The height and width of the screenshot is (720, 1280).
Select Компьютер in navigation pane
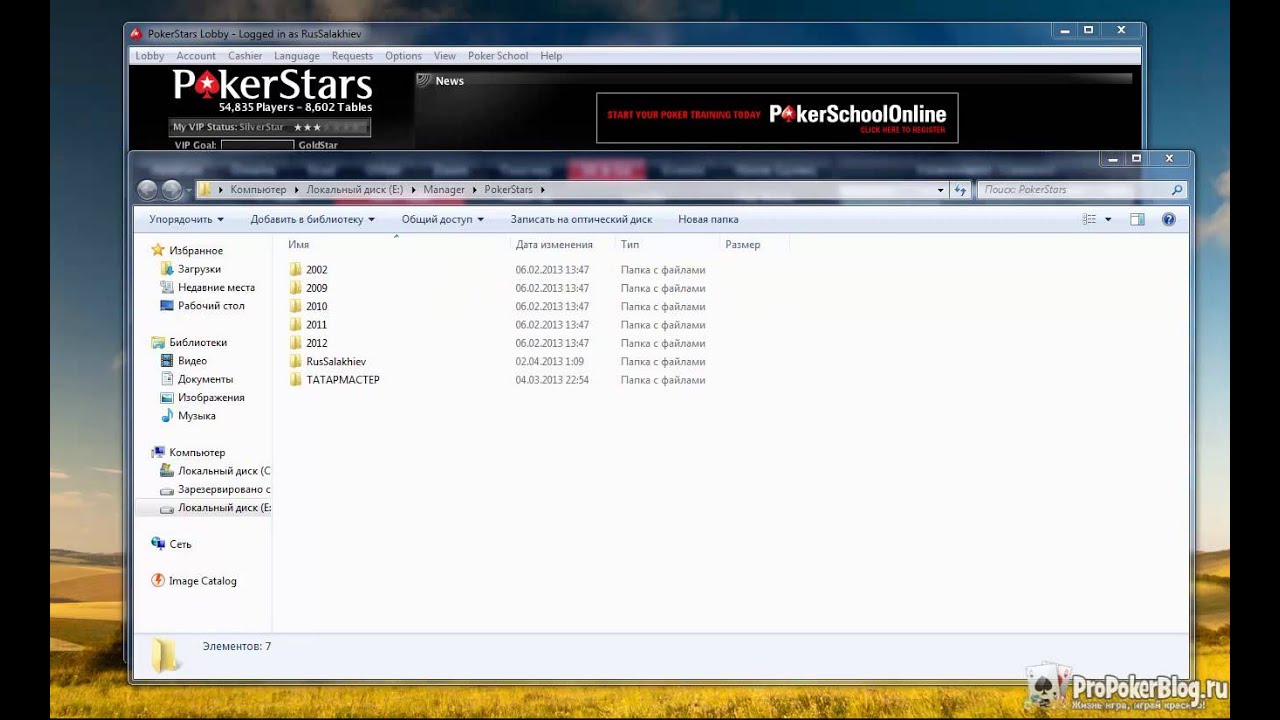click(188, 452)
